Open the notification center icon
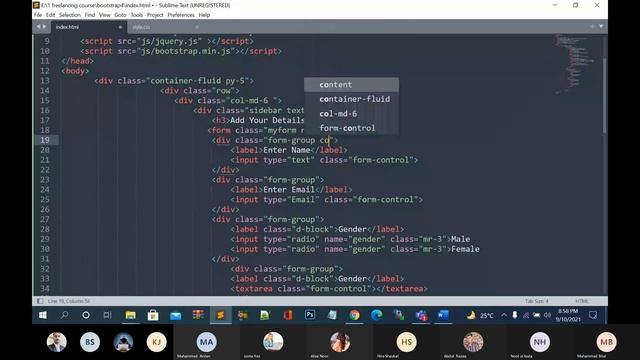This screenshot has width=640, height=360. [593, 315]
